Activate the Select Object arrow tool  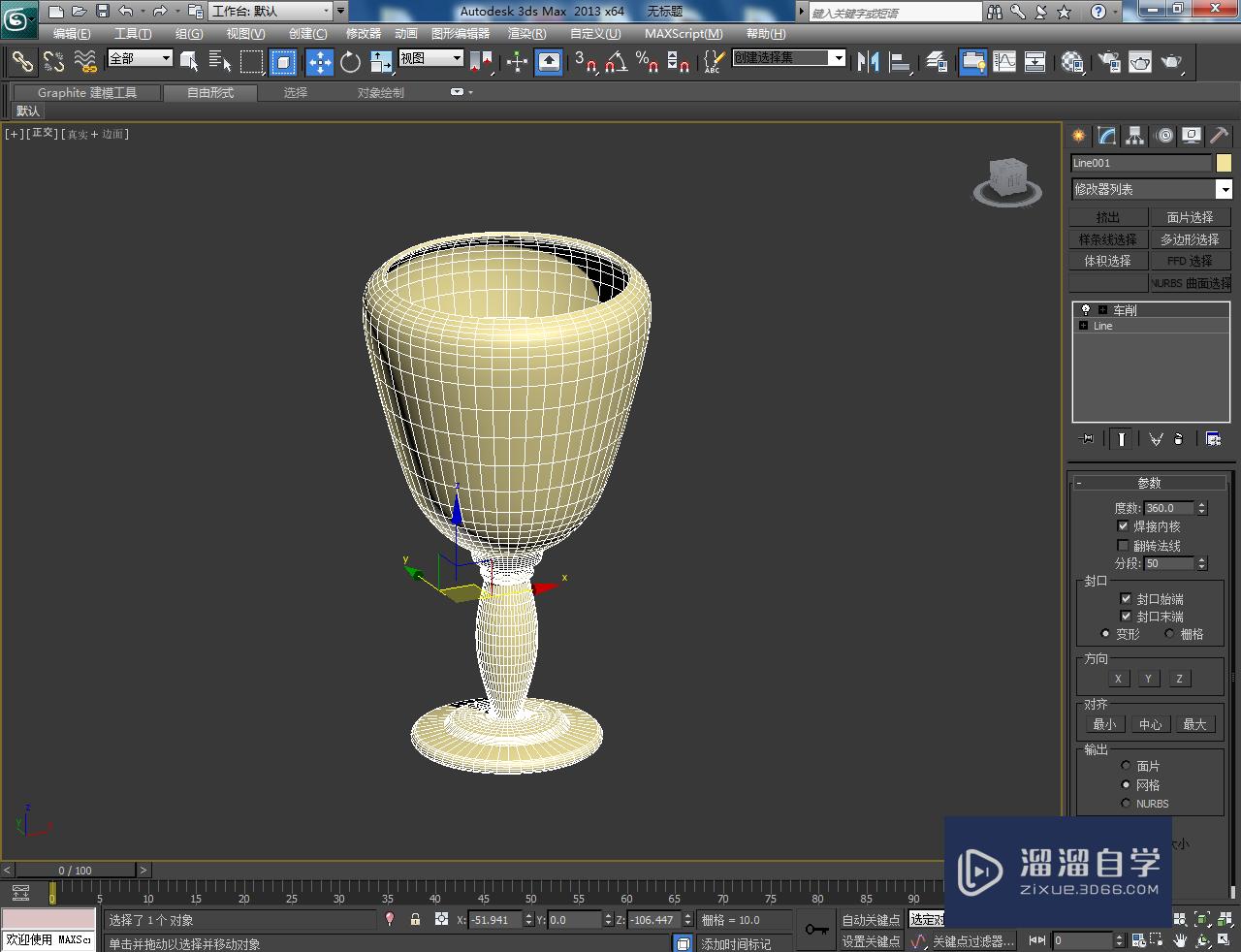189,62
